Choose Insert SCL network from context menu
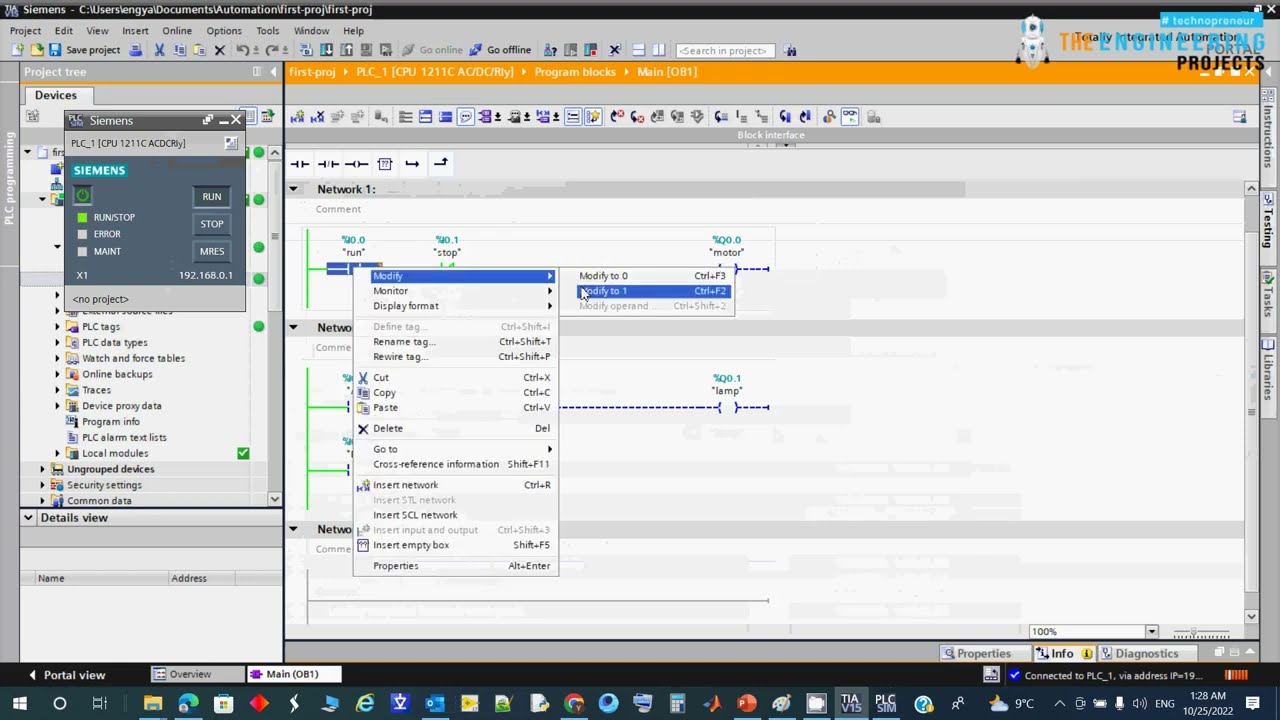The height and width of the screenshot is (720, 1280). [455, 515]
